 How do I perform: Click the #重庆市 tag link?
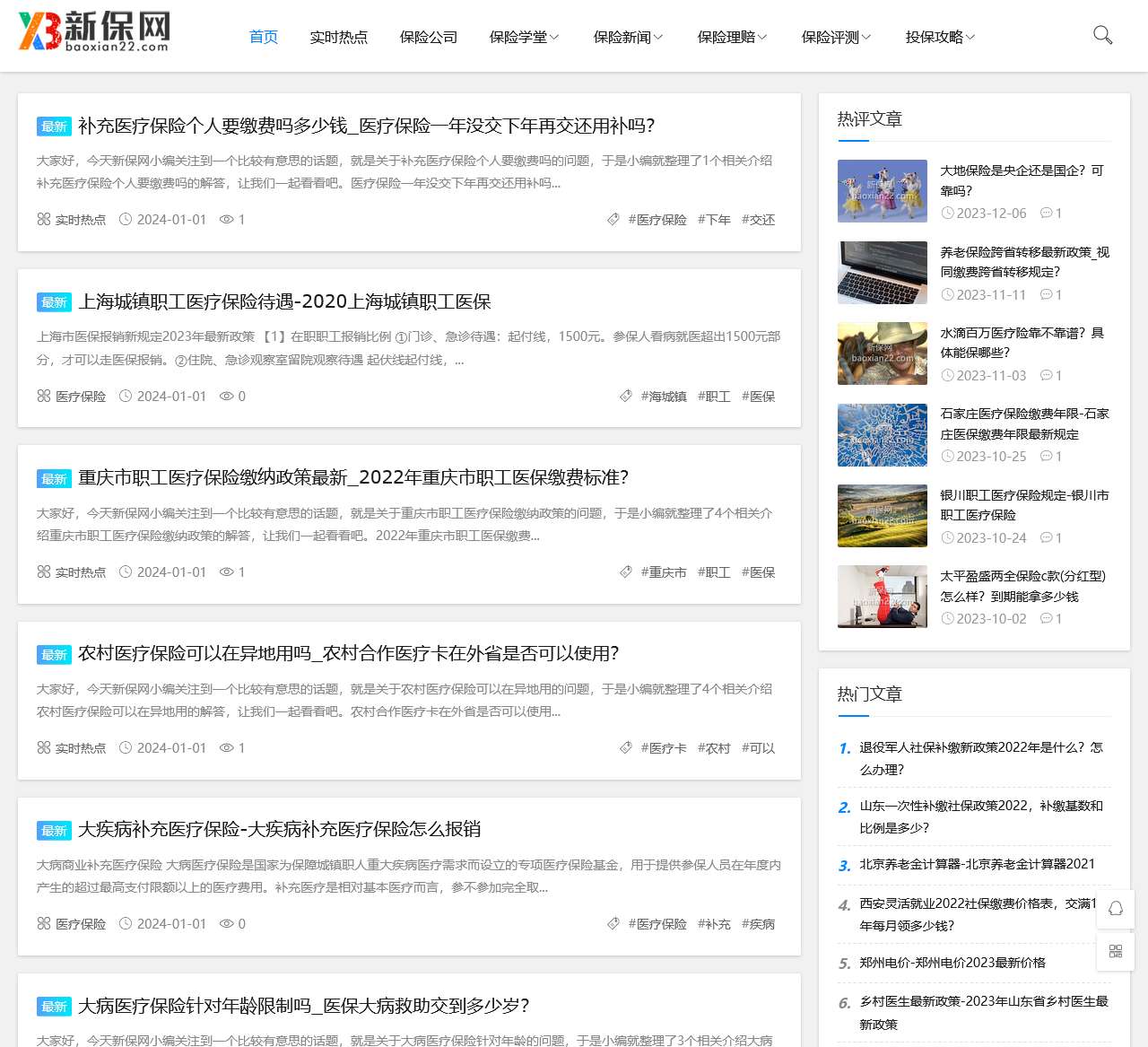click(664, 572)
